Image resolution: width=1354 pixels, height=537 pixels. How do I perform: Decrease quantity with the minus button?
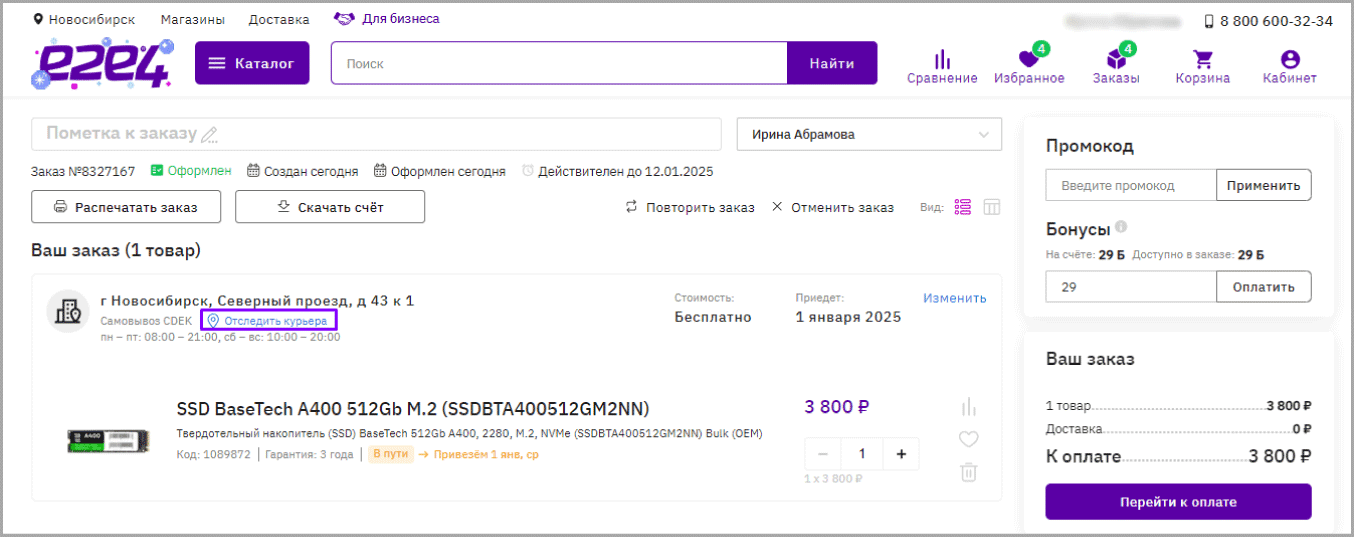[x=823, y=454]
